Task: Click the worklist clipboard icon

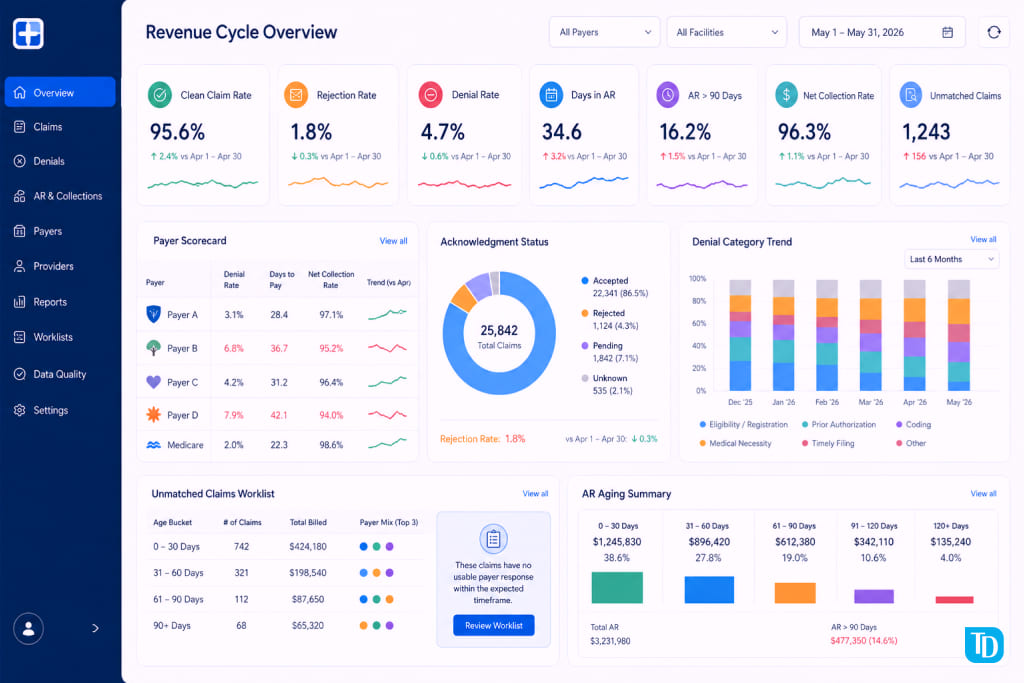Action: point(493,539)
